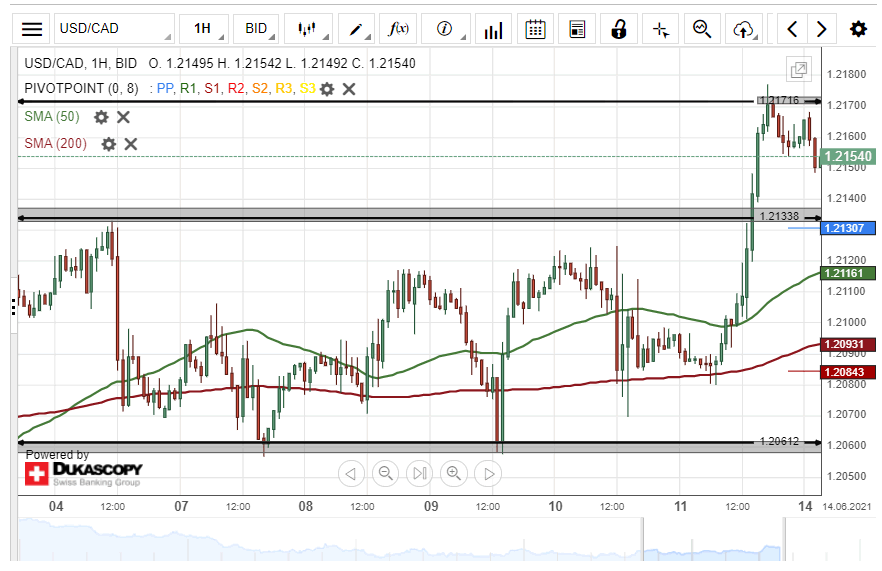
Task: Zoom out using bottom magnifier minus
Action: pyautogui.click(x=384, y=473)
